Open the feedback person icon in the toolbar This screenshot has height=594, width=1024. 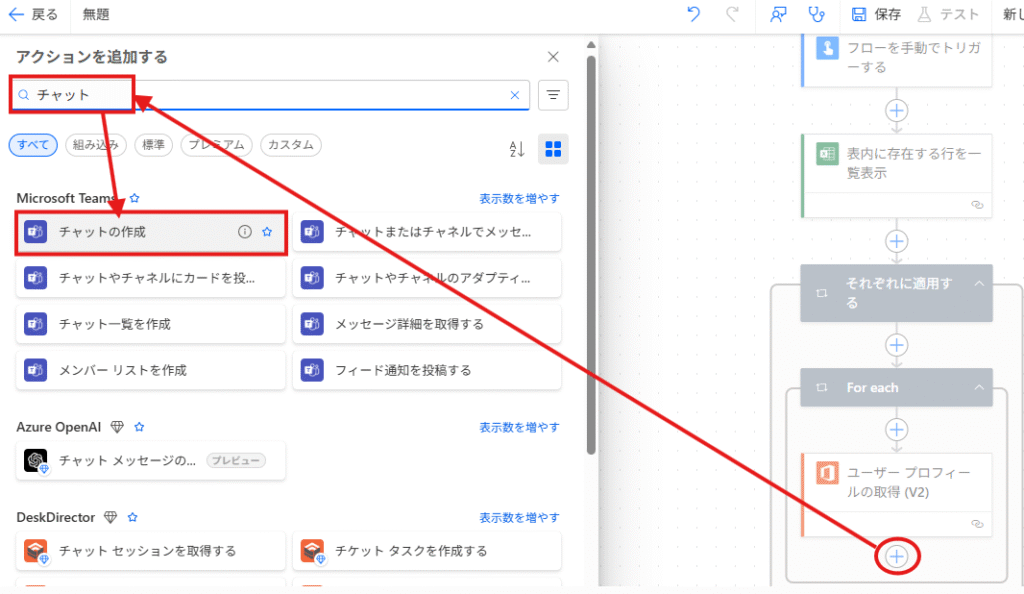pyautogui.click(x=778, y=14)
